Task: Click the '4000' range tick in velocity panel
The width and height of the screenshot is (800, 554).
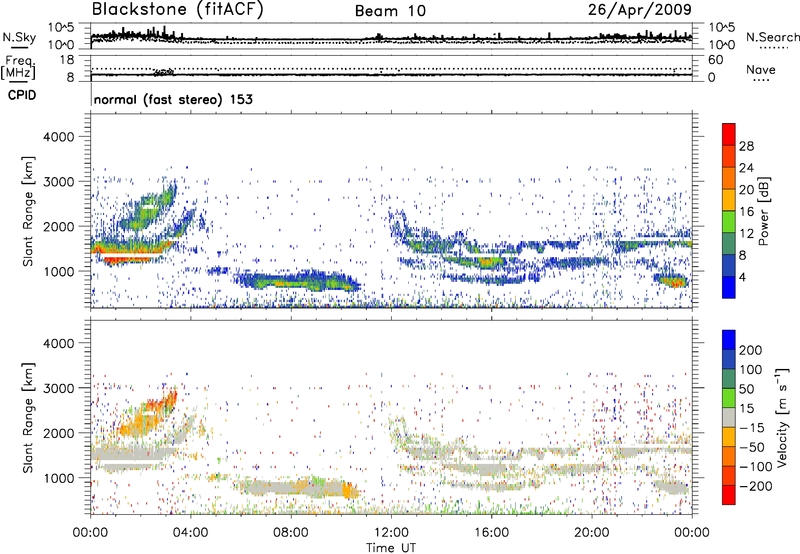Action: pyautogui.click(x=58, y=343)
